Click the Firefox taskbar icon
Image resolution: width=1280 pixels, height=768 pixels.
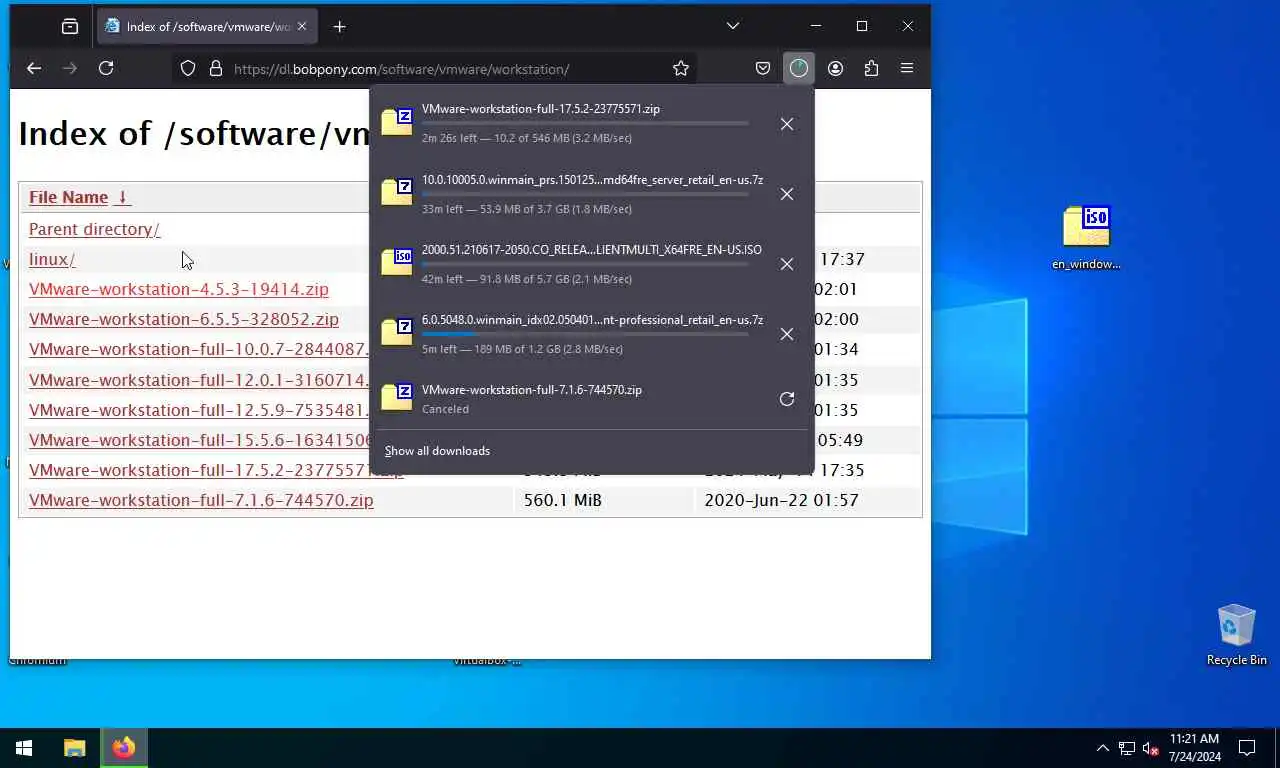(x=124, y=748)
